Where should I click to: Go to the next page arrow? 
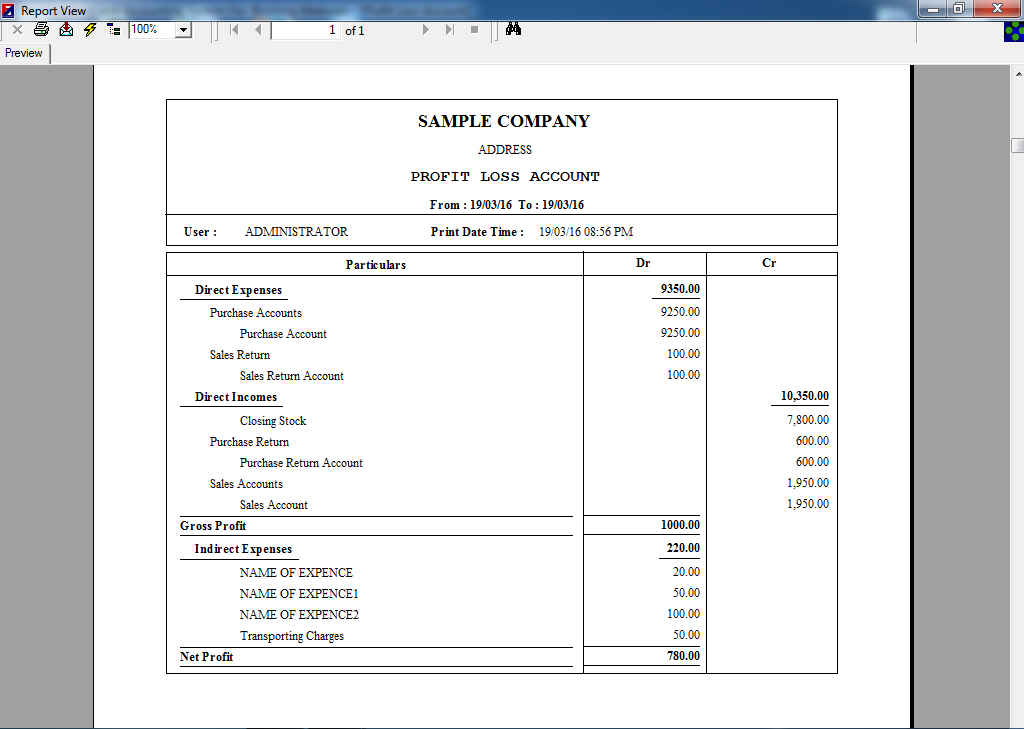pos(426,30)
